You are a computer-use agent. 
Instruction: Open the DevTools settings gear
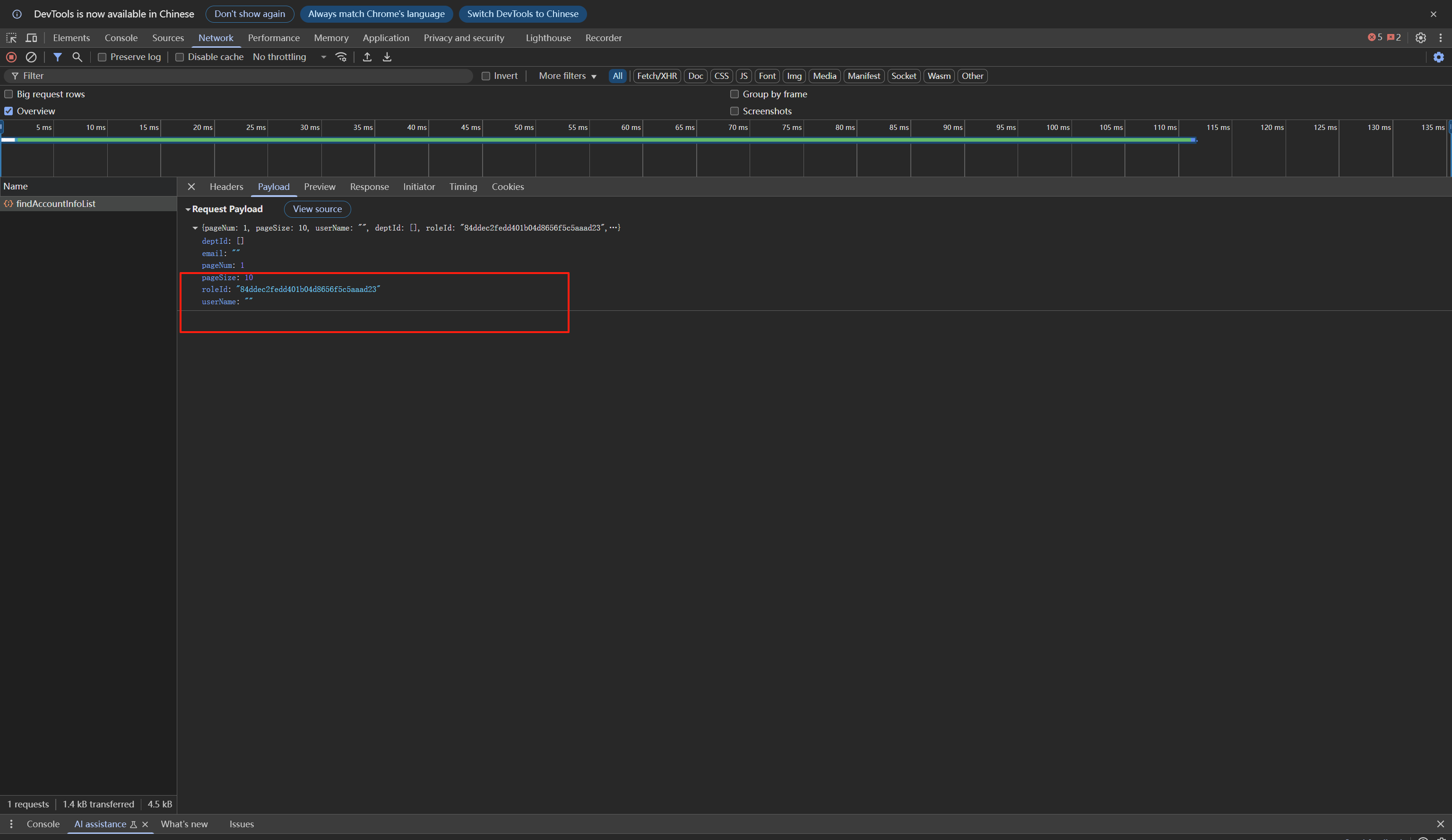[1420, 38]
